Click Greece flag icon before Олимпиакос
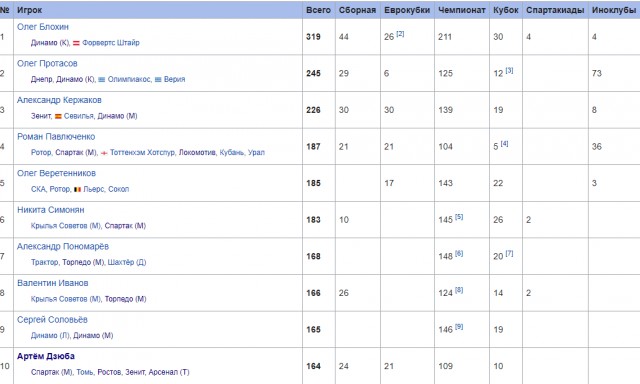Image resolution: width=640 pixels, height=384 pixels. pyautogui.click(x=102, y=80)
